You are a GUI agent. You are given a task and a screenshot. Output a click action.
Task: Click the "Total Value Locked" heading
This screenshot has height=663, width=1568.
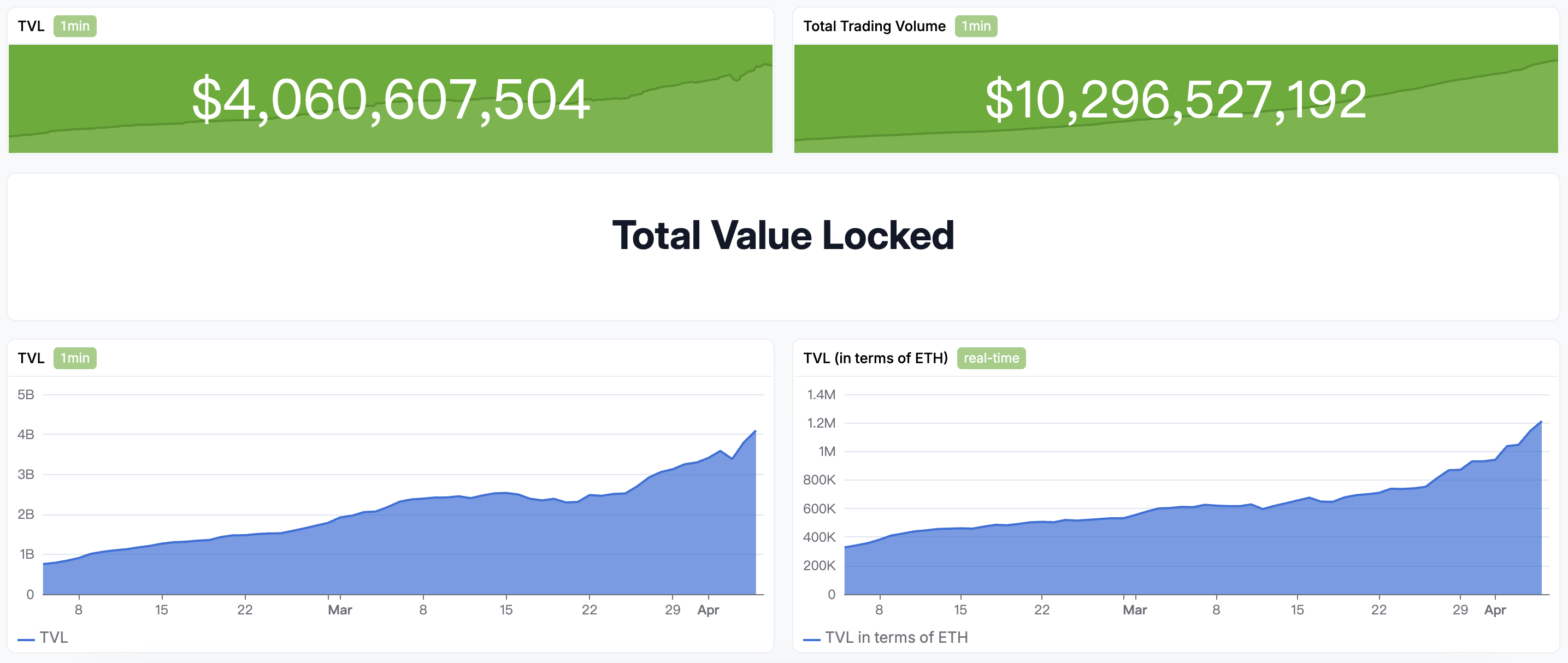(x=783, y=235)
